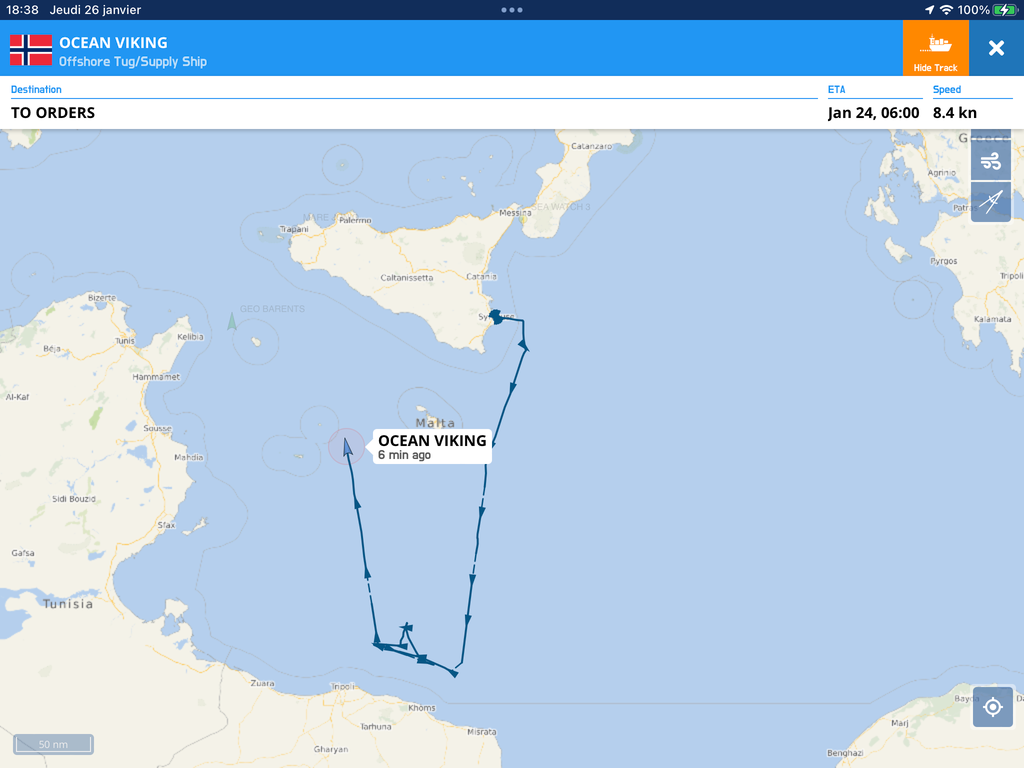Tap the compass direction icon

point(991,202)
